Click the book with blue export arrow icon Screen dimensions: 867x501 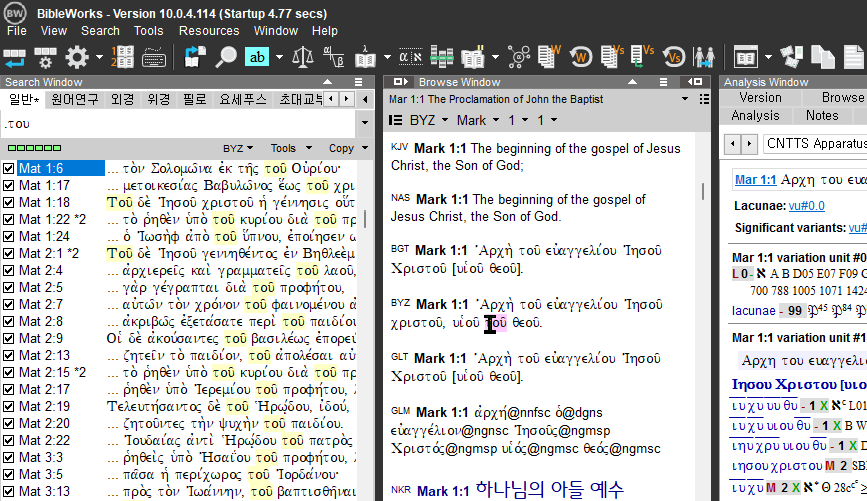(195, 57)
